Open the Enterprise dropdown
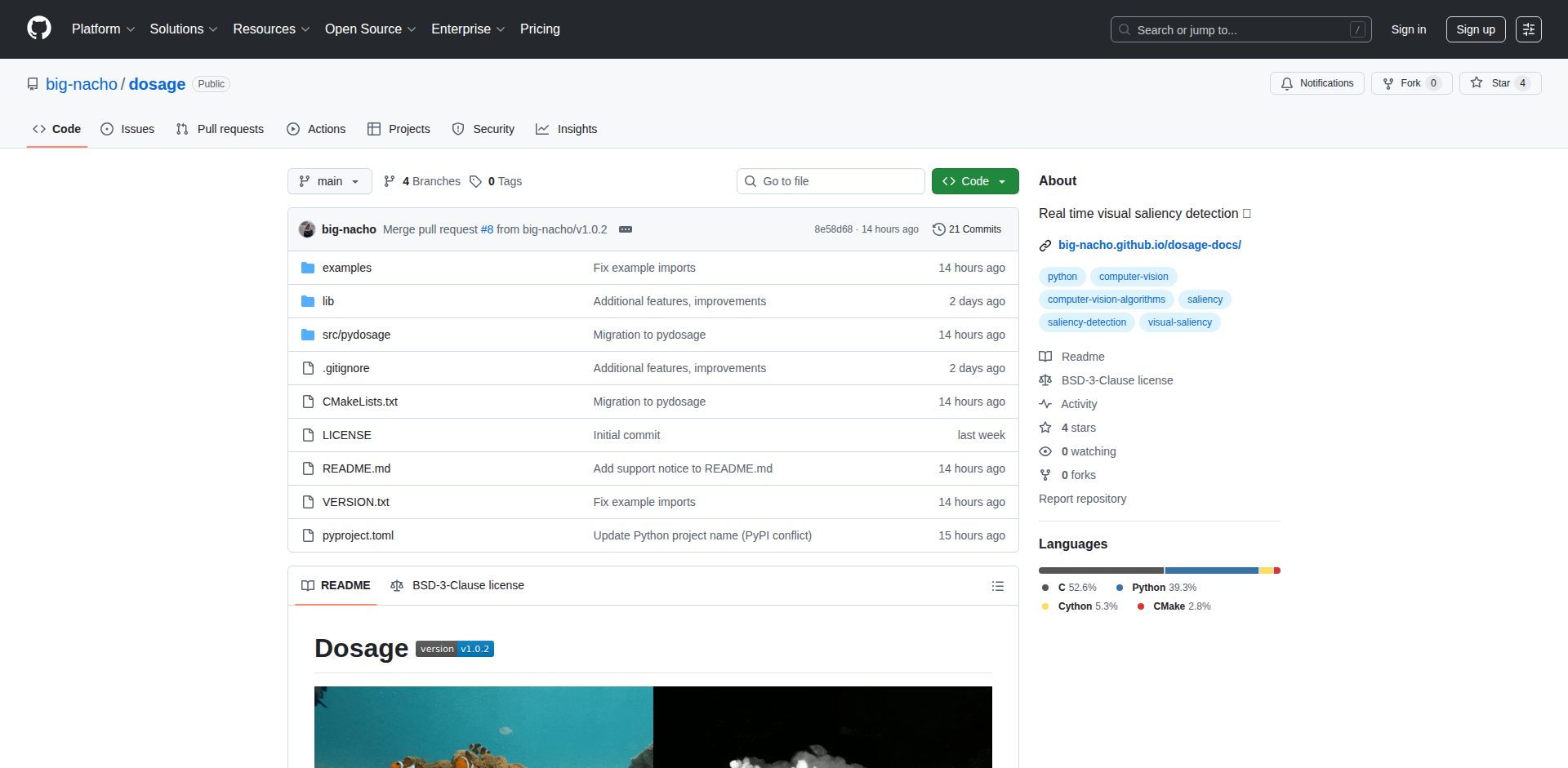 tap(468, 29)
